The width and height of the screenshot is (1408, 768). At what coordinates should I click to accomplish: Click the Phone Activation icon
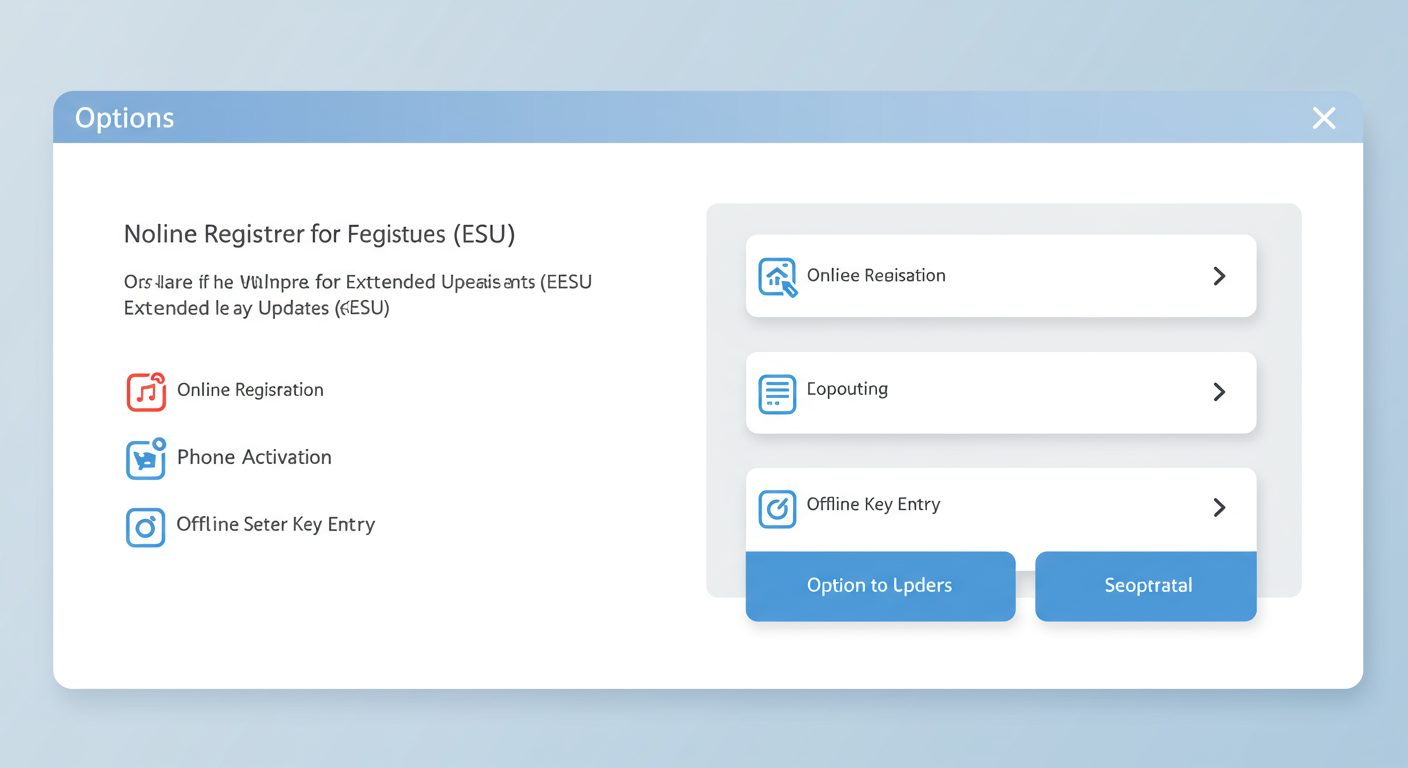click(146, 458)
